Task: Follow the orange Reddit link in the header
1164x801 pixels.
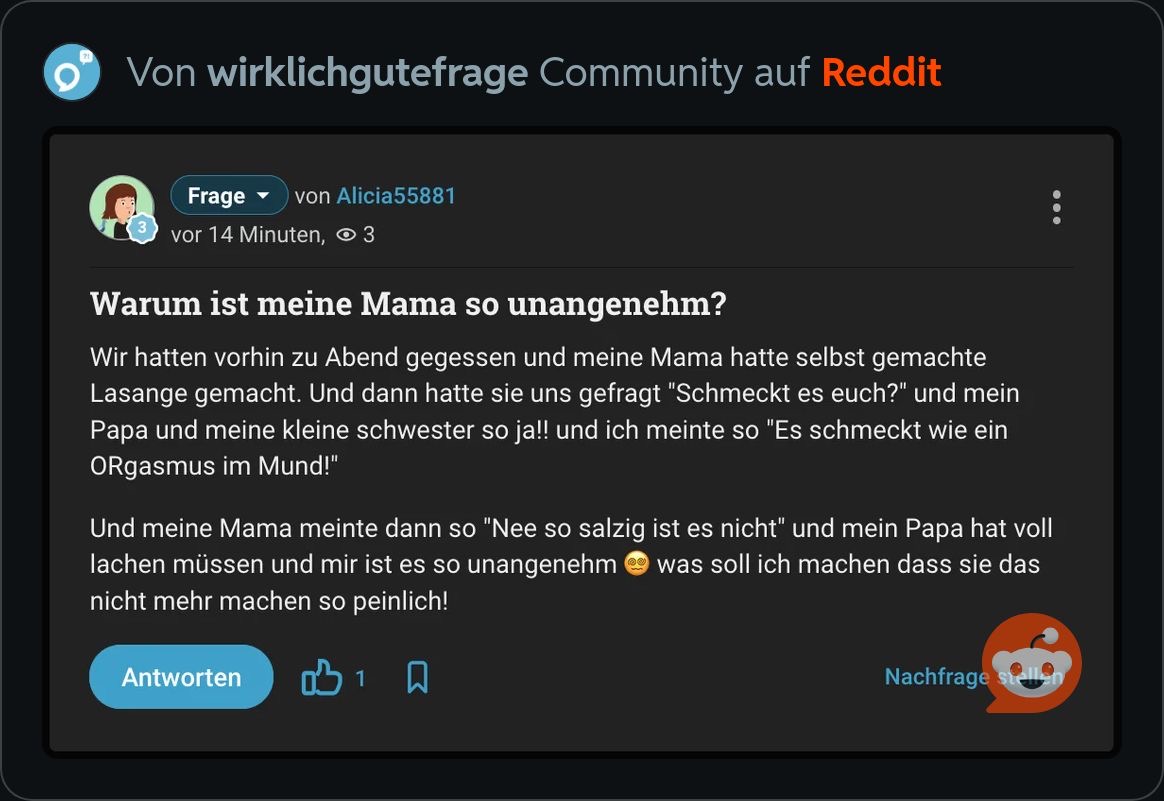Action: pos(881,73)
